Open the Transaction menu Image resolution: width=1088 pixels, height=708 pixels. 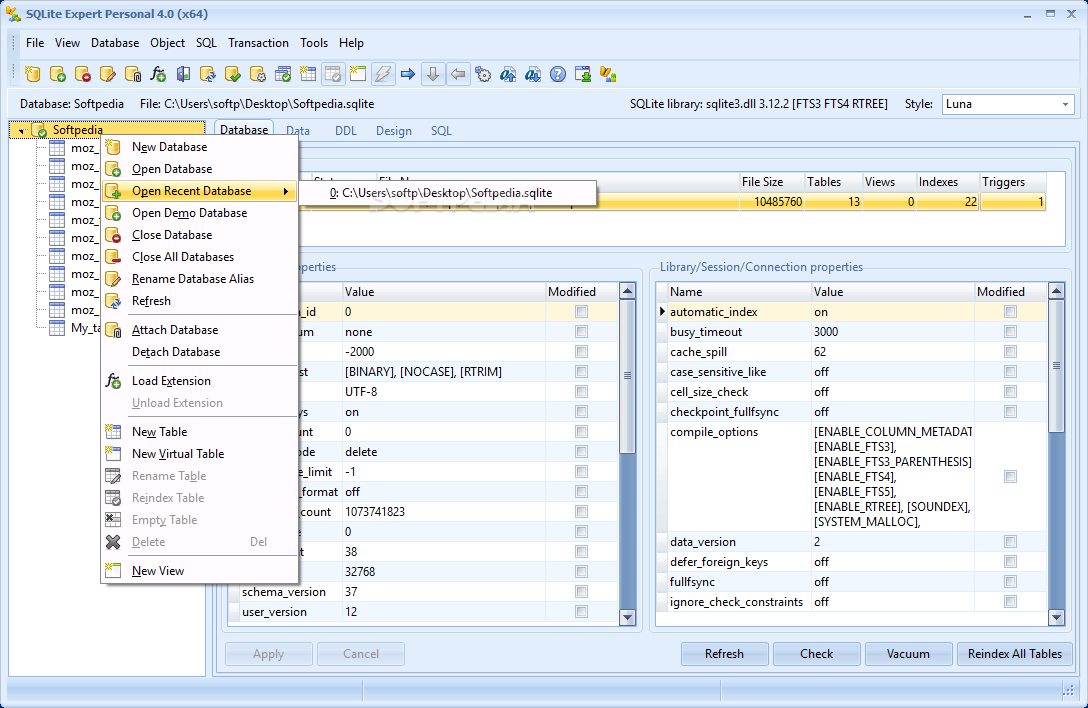[258, 43]
